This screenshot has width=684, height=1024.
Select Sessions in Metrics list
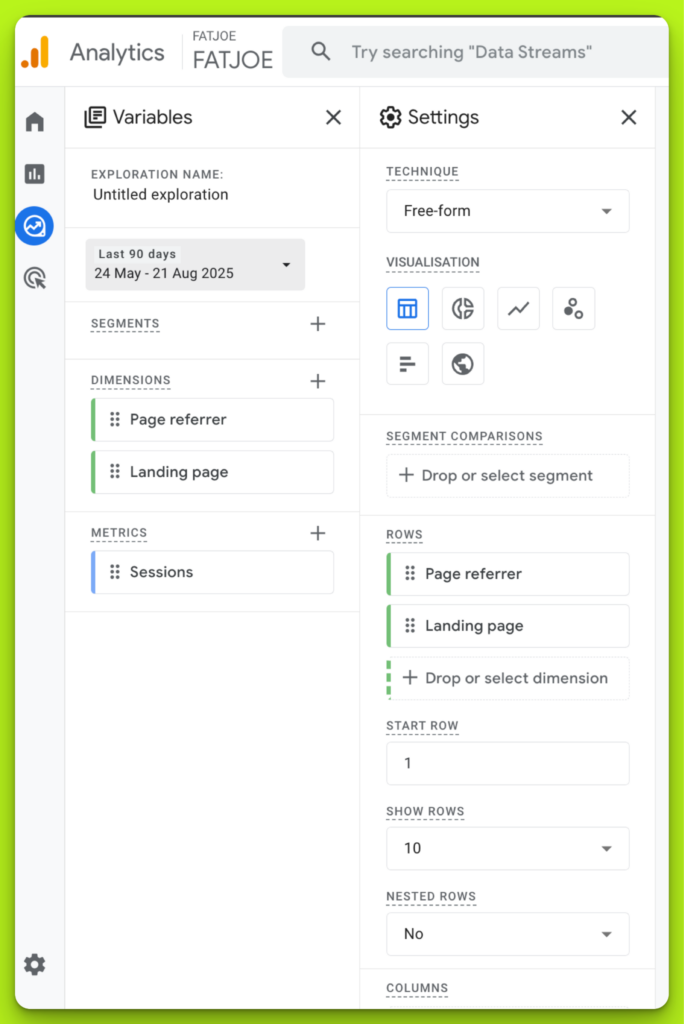click(x=212, y=572)
